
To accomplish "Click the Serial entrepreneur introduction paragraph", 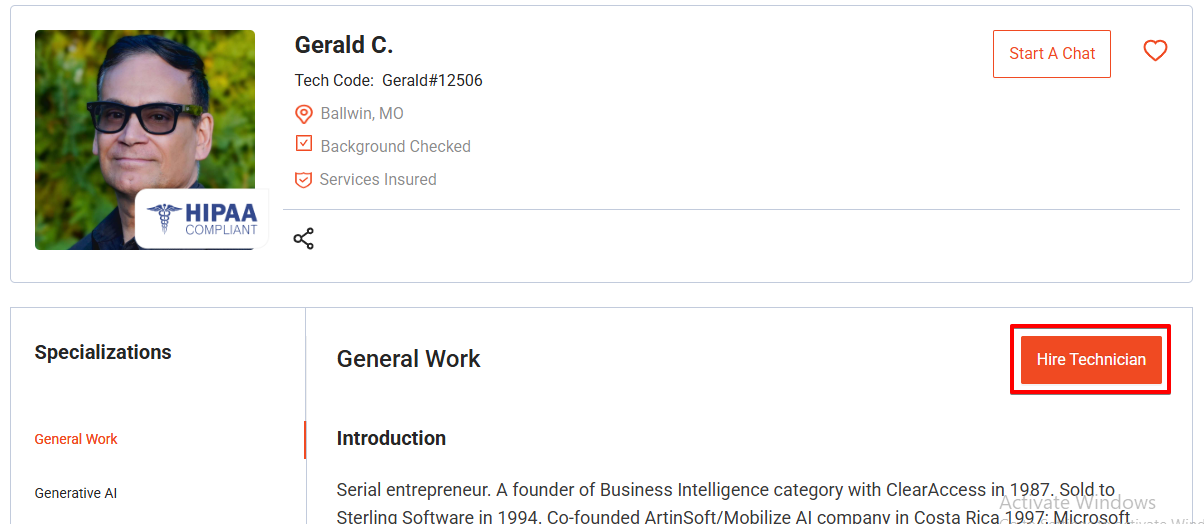I will pos(735,504).
